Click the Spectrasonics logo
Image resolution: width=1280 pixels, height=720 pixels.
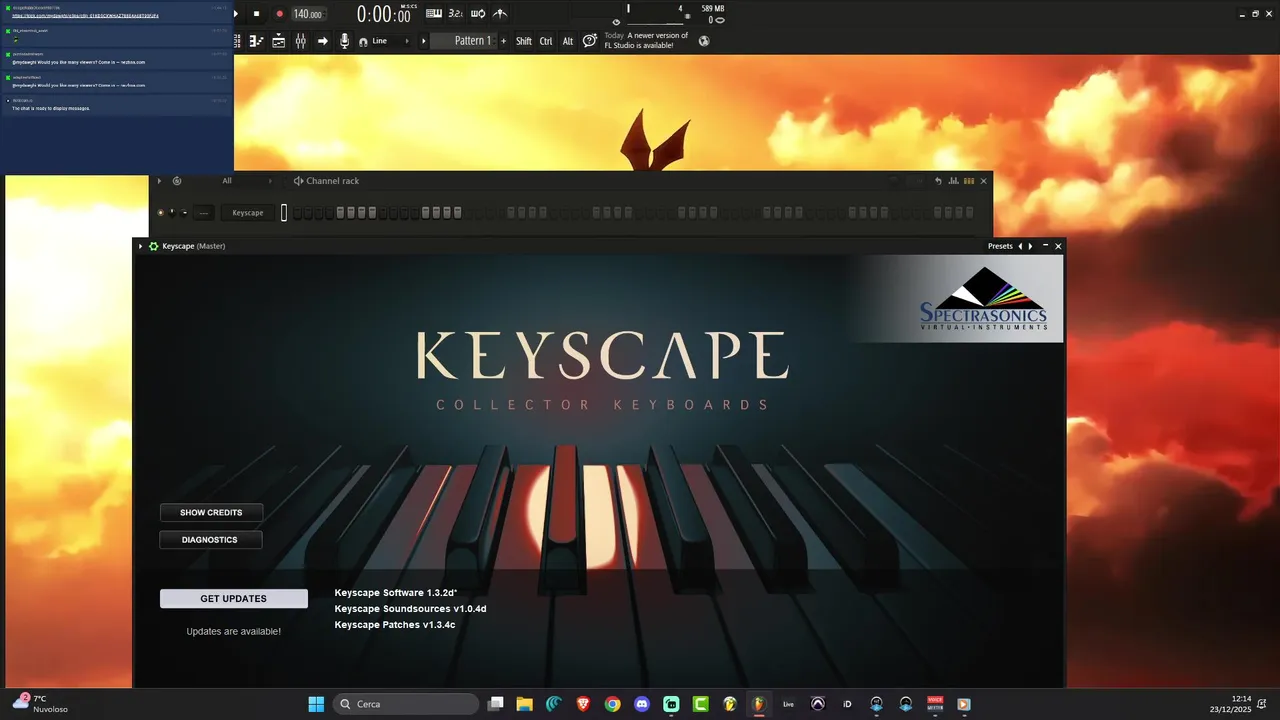click(x=983, y=299)
